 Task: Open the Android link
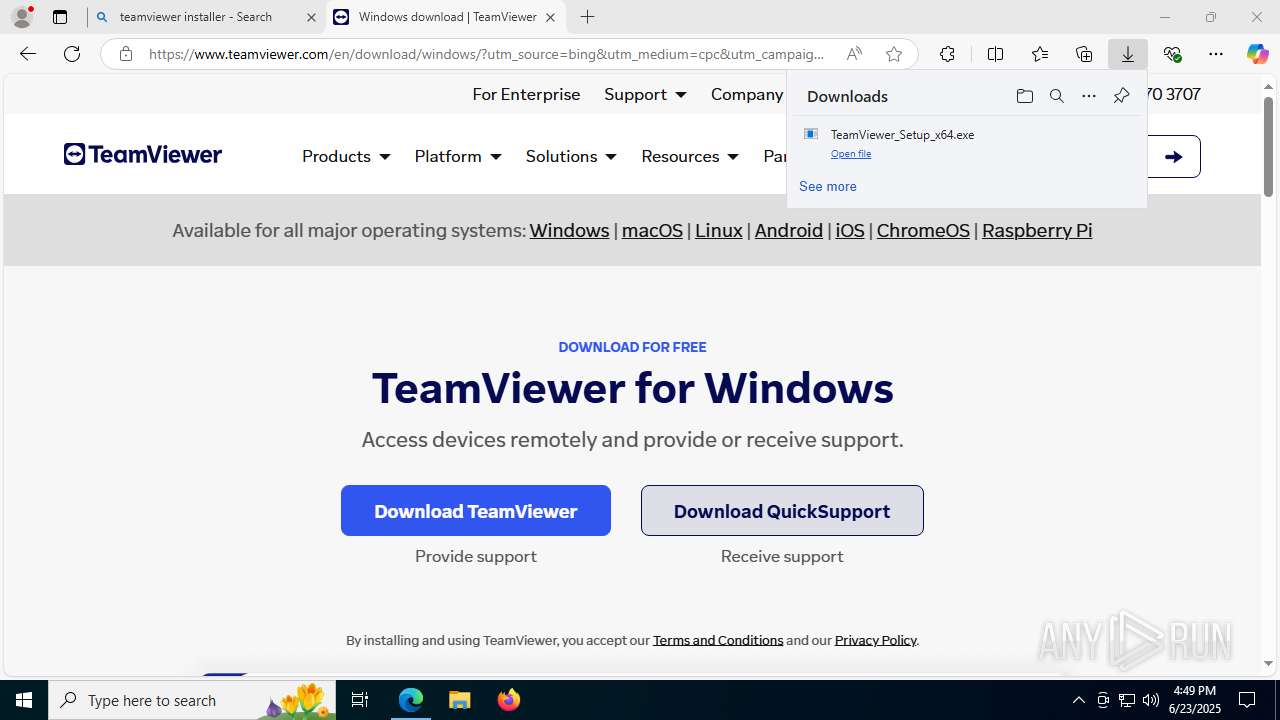pos(789,230)
